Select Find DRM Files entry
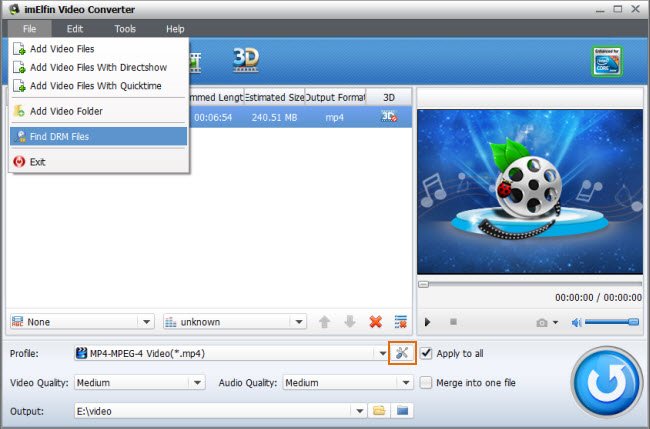Viewport: 650px width, 429px height. click(x=99, y=136)
